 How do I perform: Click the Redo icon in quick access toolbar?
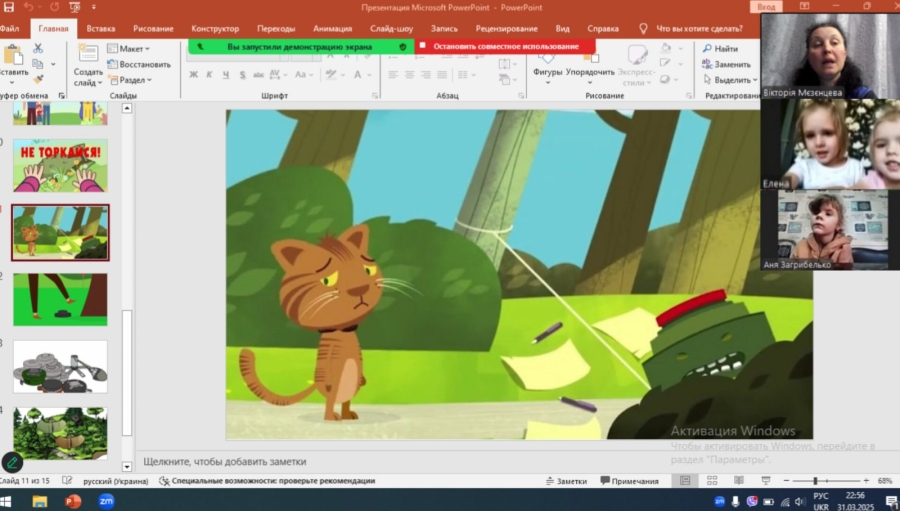pyautogui.click(x=55, y=7)
